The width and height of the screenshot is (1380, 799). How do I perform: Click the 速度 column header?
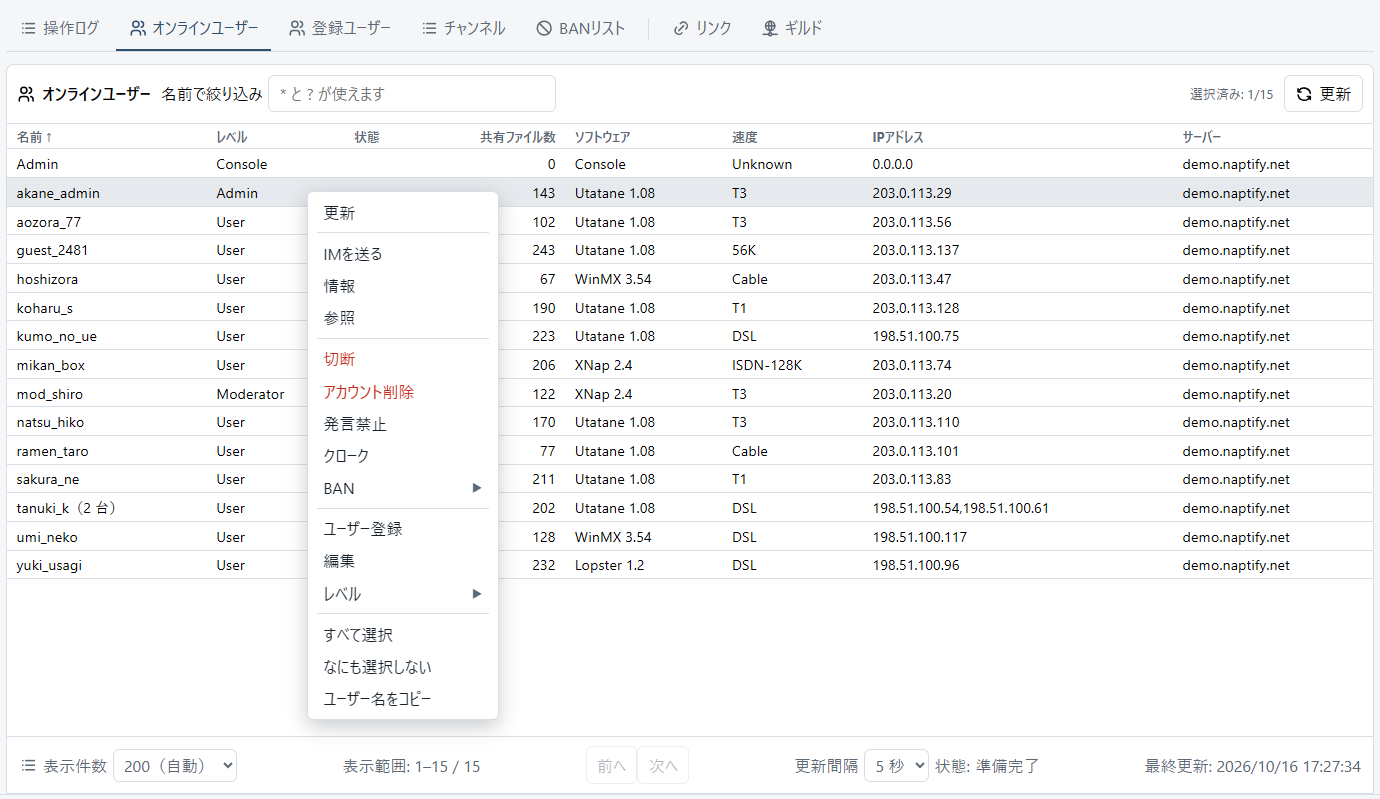(x=745, y=137)
